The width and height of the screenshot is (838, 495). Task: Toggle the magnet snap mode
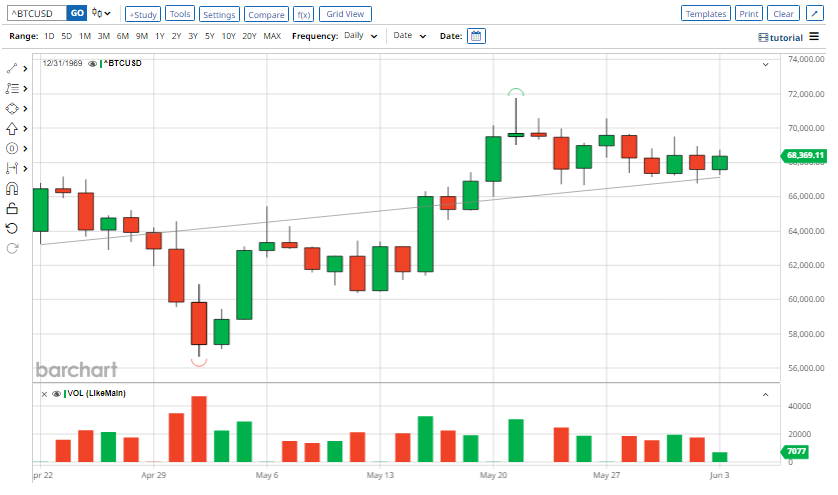[12, 188]
